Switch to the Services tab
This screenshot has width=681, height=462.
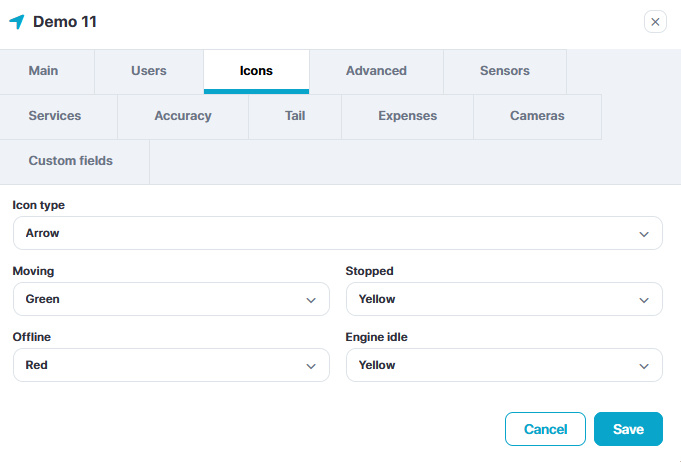click(x=55, y=116)
